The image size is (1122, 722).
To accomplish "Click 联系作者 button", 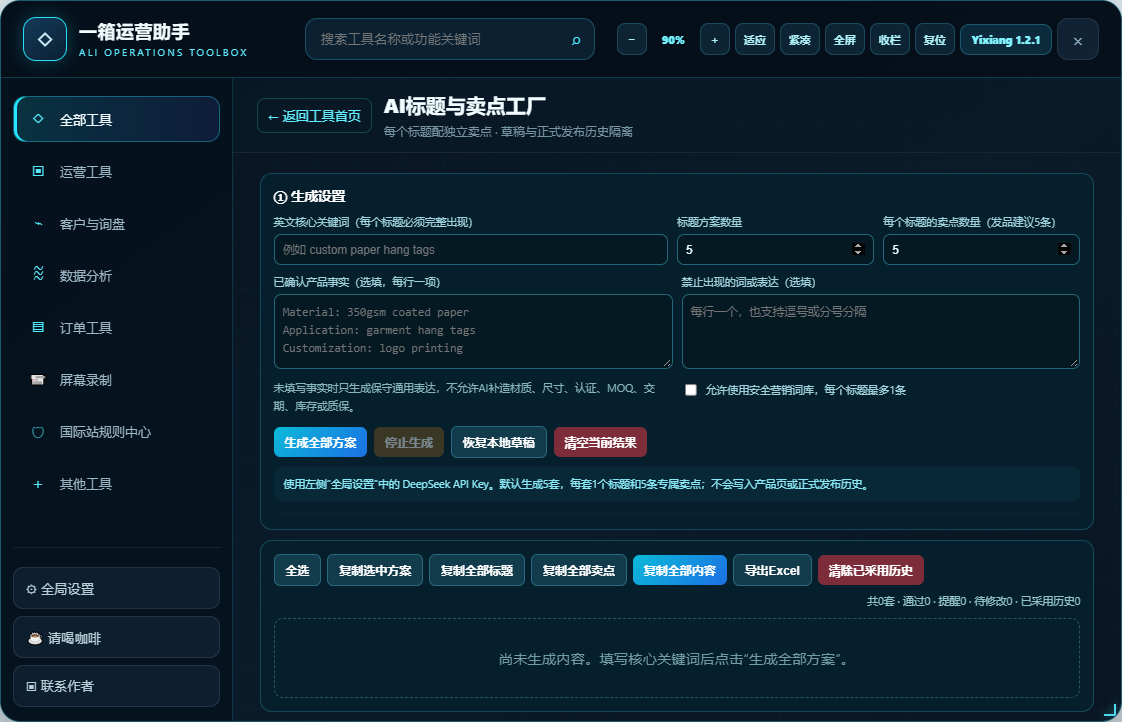I will pos(117,686).
